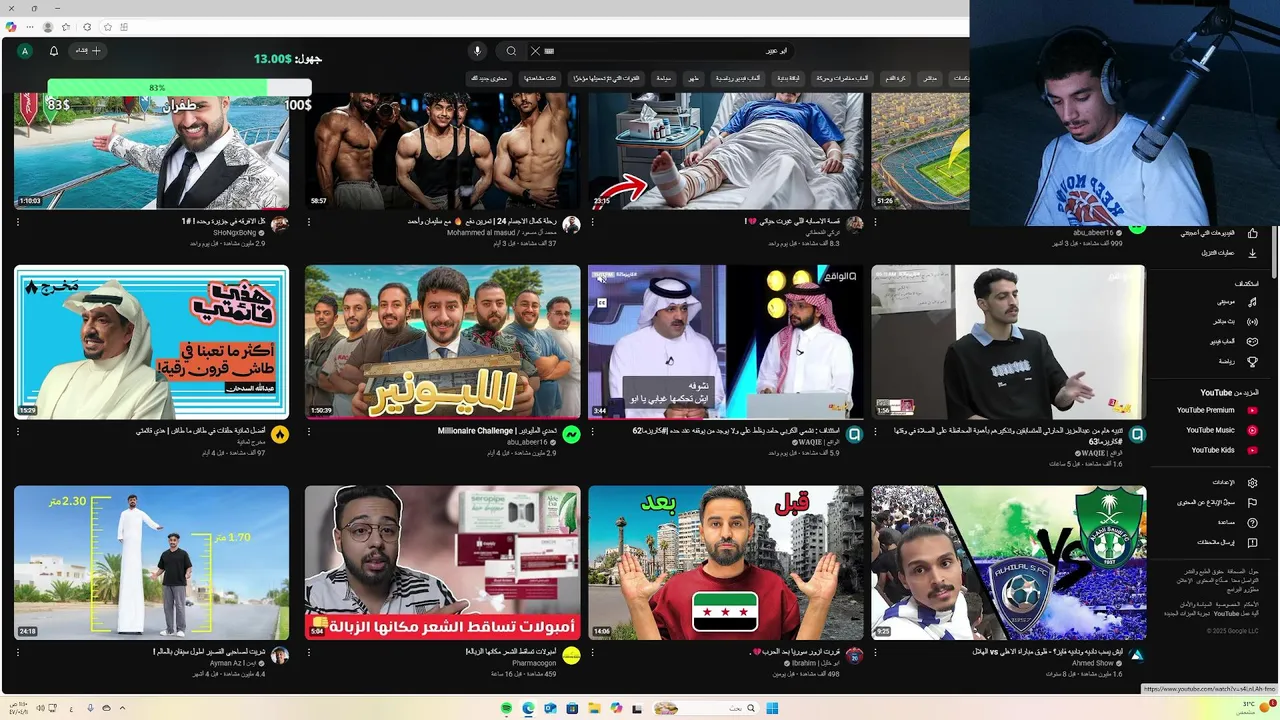Open the 'Millionaire Challenge' video title
The width and height of the screenshot is (1280, 720).
coord(497,431)
